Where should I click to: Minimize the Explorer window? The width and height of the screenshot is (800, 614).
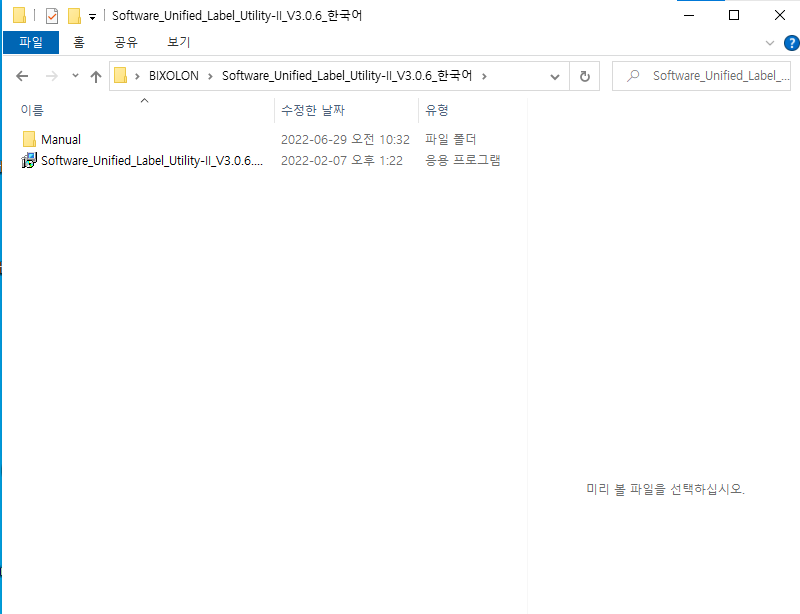[x=689, y=15]
